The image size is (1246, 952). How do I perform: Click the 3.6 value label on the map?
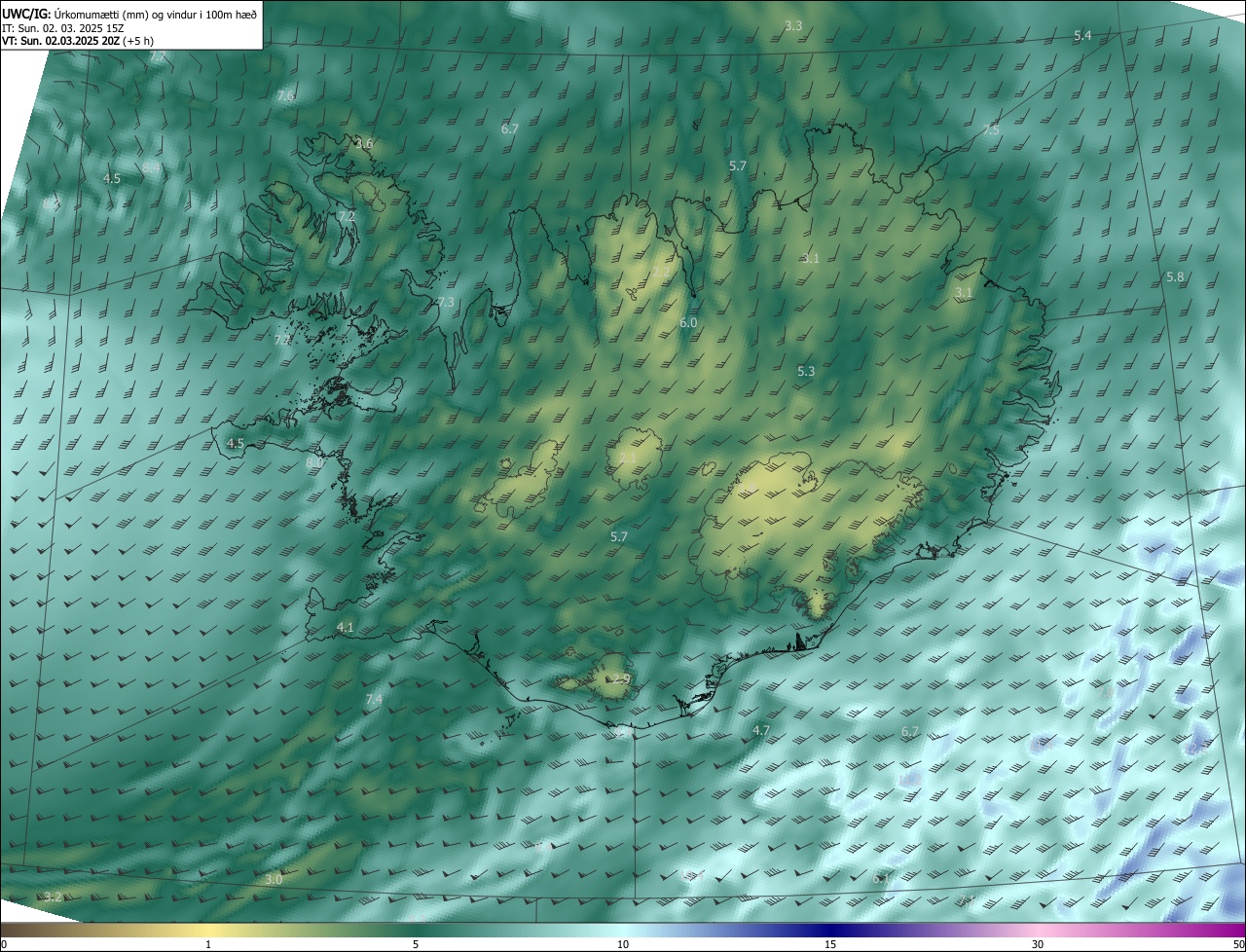[364, 144]
